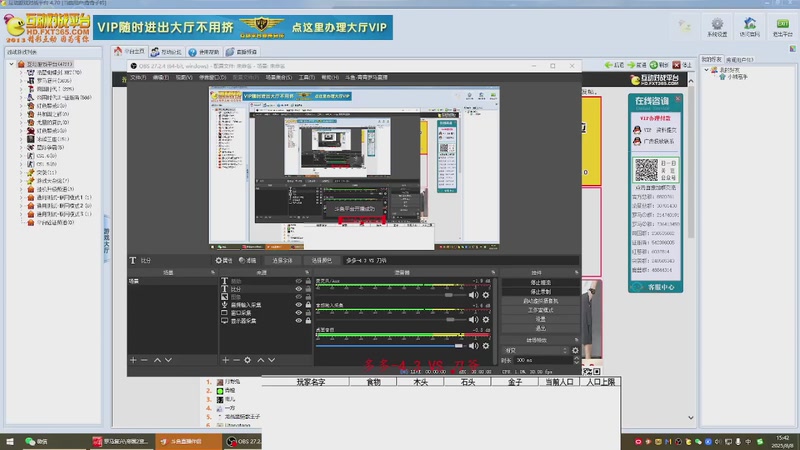Image resolution: width=800 pixels, height=450 pixels.
Task: Go forward with green right arrow
Action: 637,65
